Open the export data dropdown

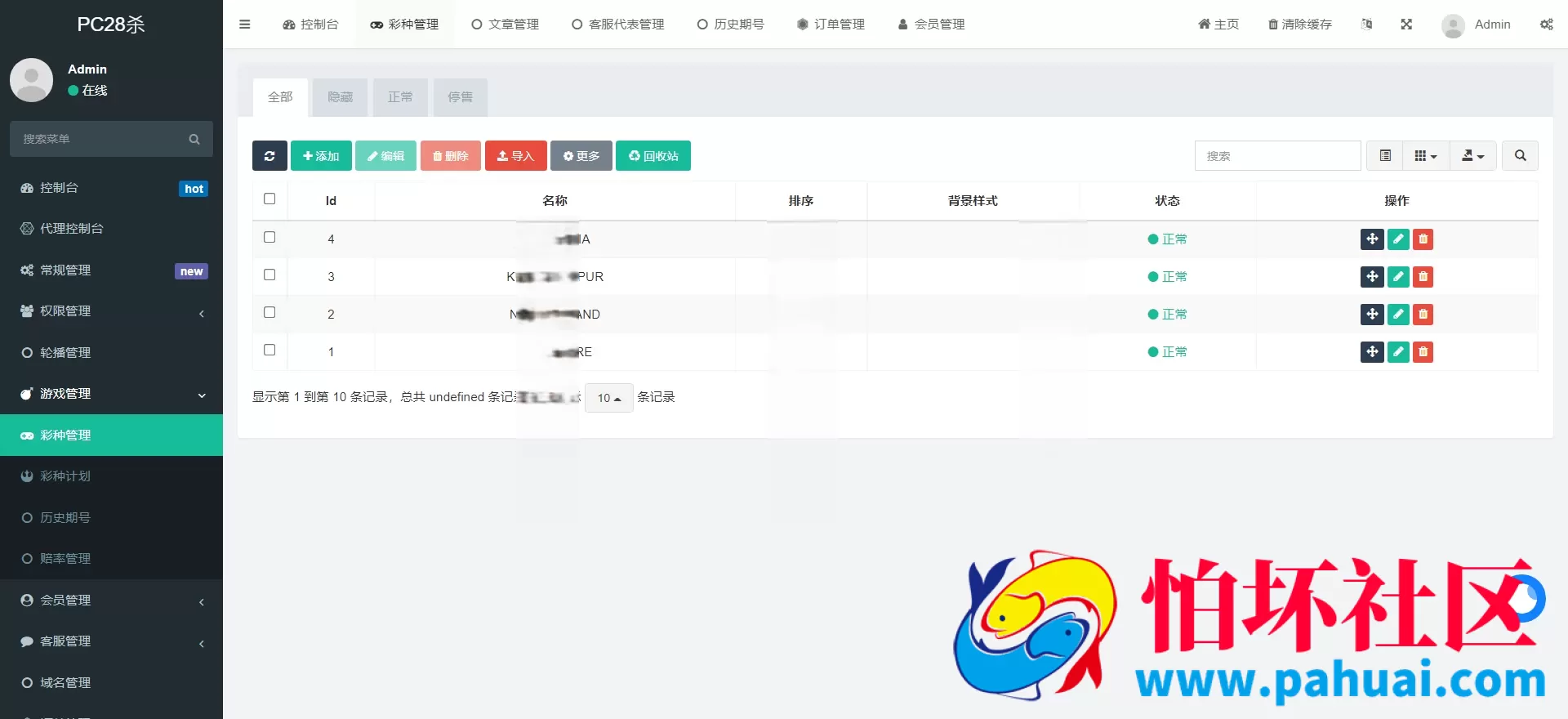(1473, 155)
